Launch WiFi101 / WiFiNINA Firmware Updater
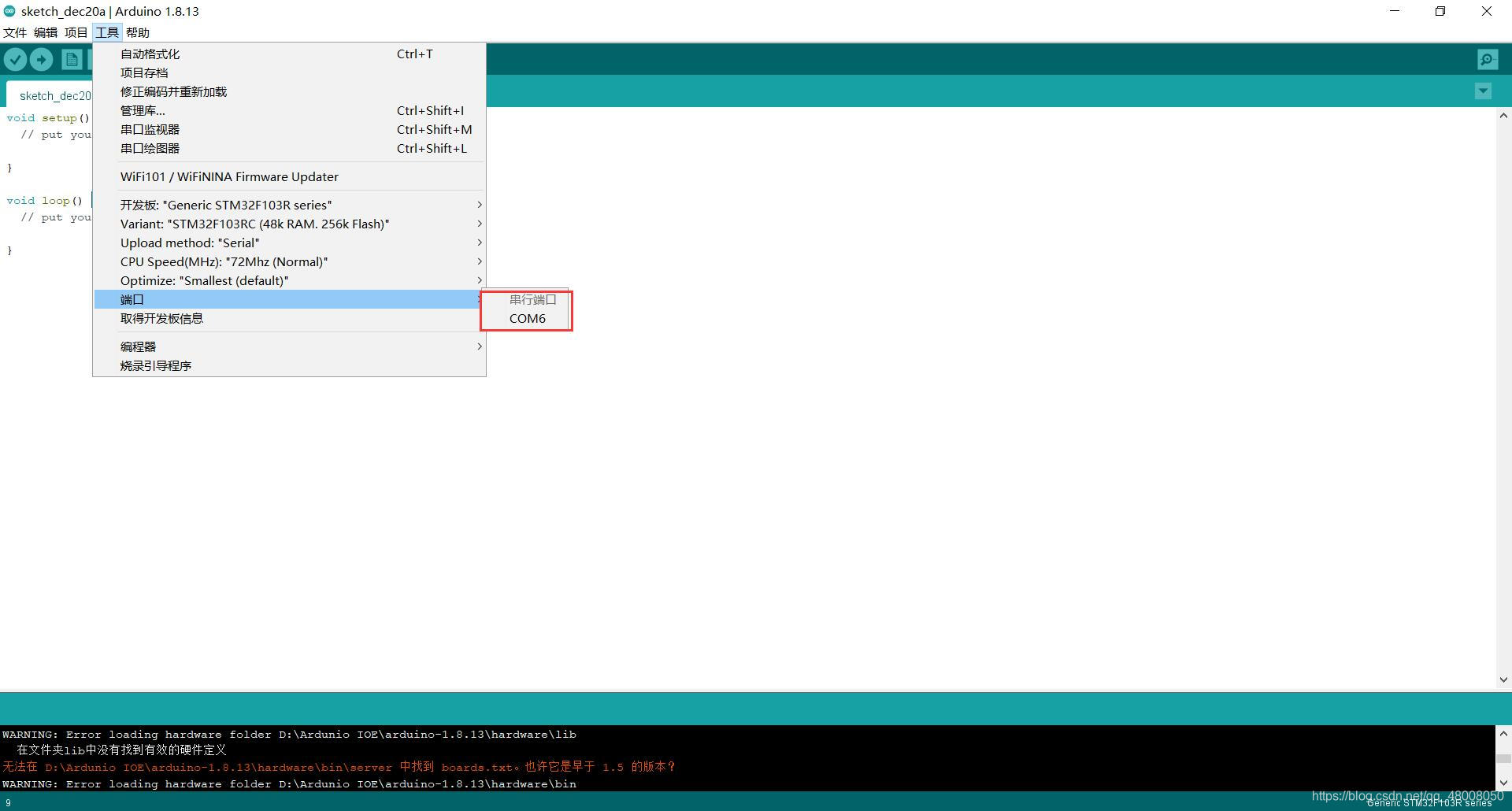Image resolution: width=1512 pixels, height=811 pixels. point(289,176)
